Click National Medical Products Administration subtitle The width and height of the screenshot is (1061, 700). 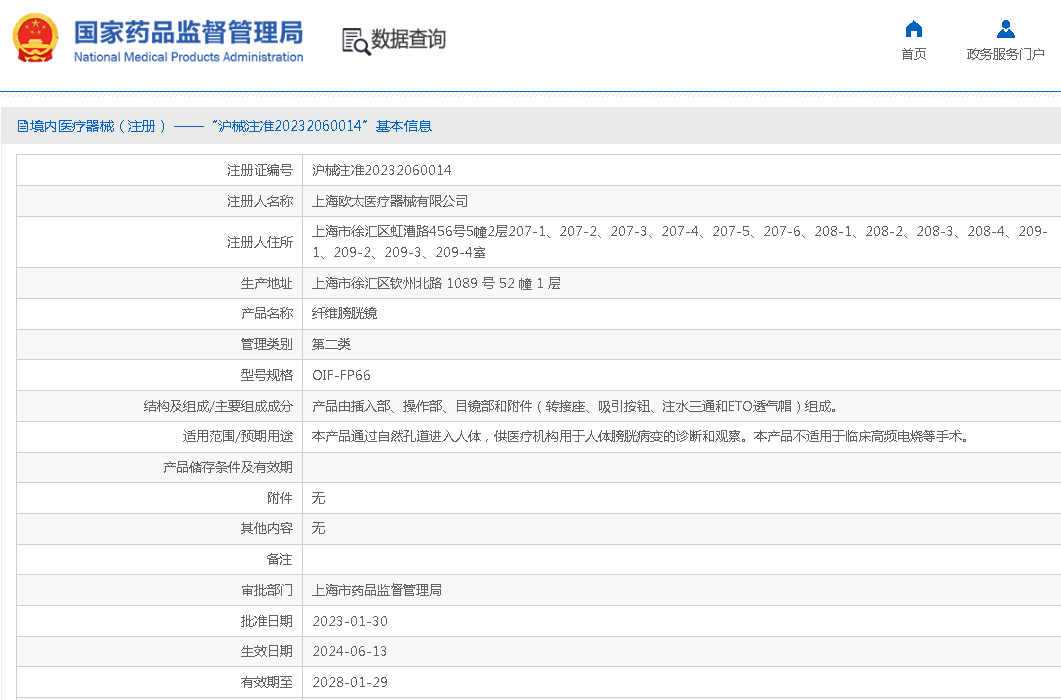click(188, 57)
